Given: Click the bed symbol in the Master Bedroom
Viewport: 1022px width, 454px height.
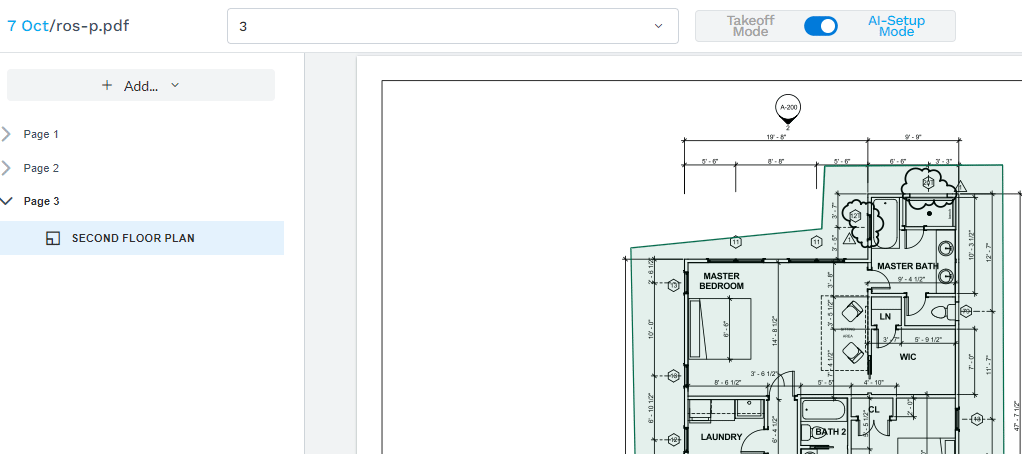Looking at the screenshot, I should point(721,330).
